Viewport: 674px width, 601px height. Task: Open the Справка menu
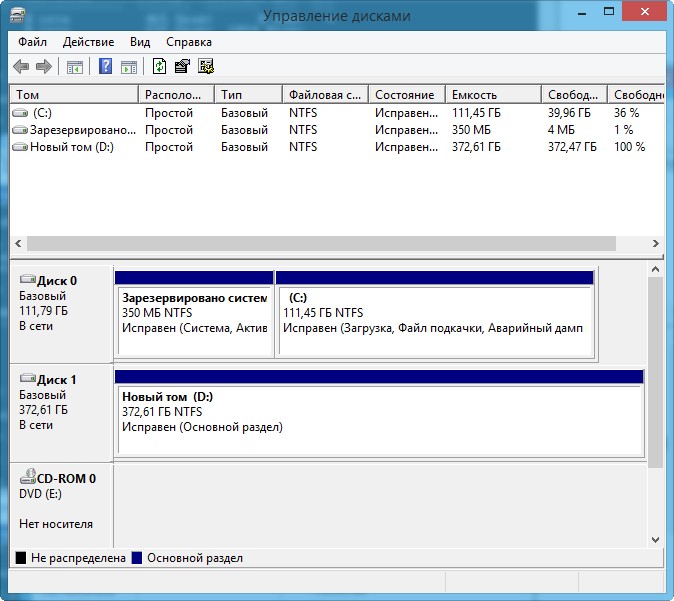(x=188, y=42)
